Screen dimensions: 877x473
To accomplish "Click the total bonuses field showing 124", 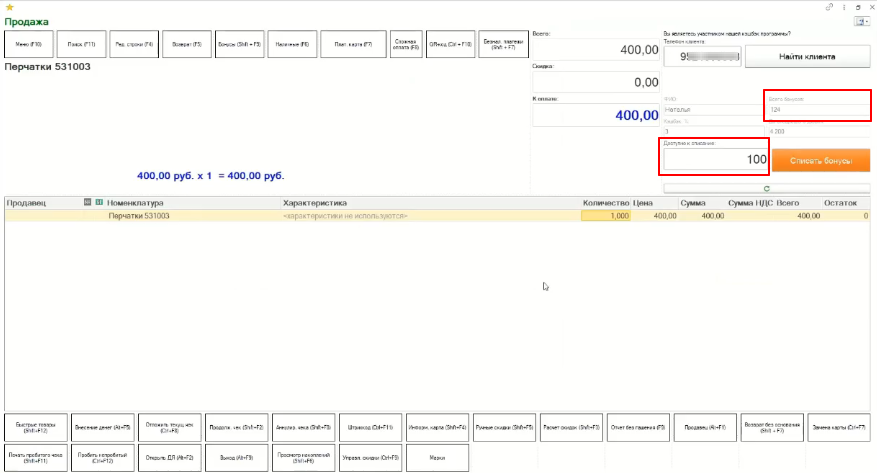I will click(818, 110).
